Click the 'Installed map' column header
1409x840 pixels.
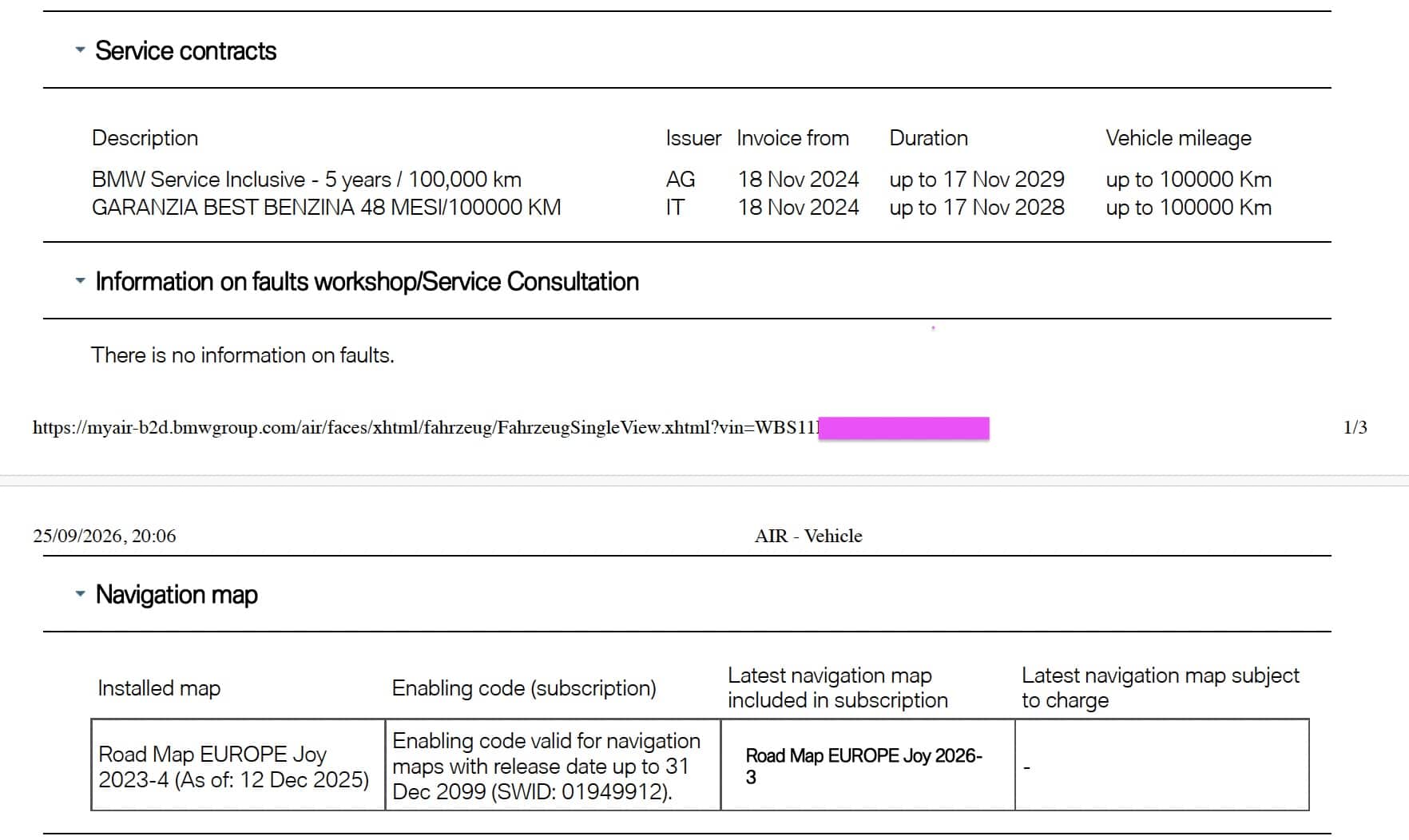point(159,688)
